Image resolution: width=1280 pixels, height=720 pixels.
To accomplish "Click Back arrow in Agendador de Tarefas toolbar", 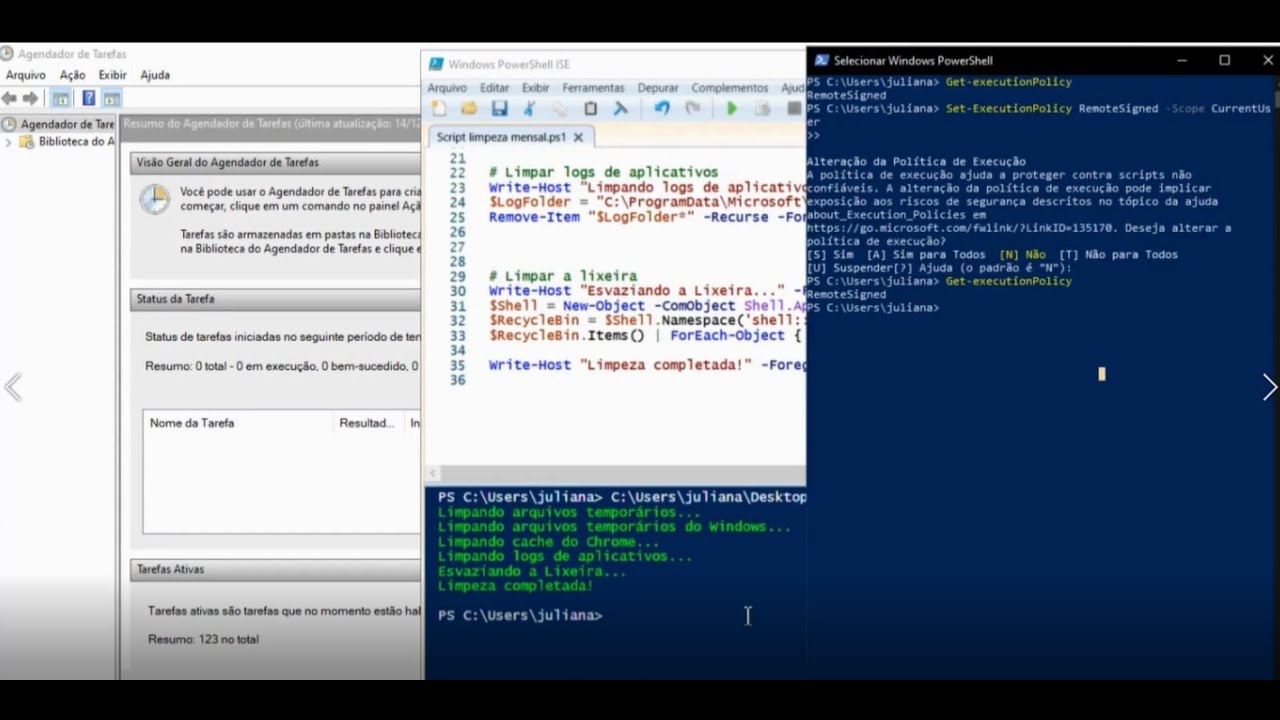I will (9, 98).
